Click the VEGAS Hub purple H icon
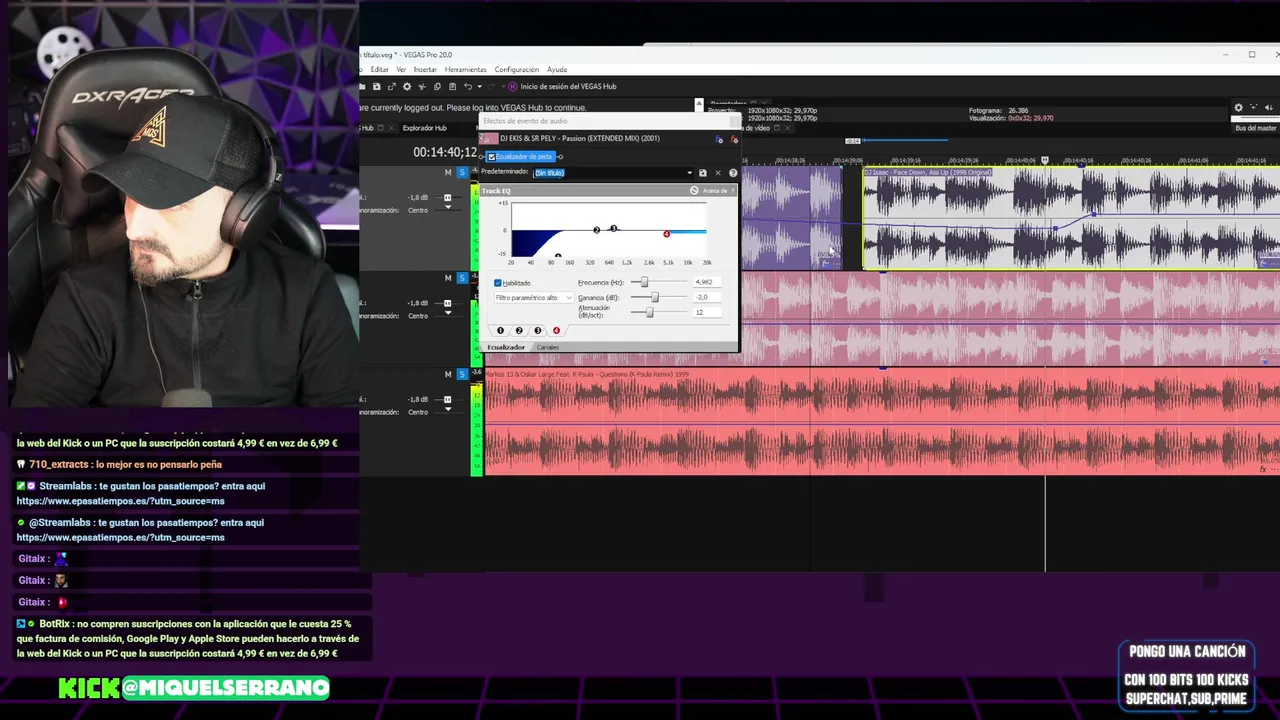 click(512, 87)
